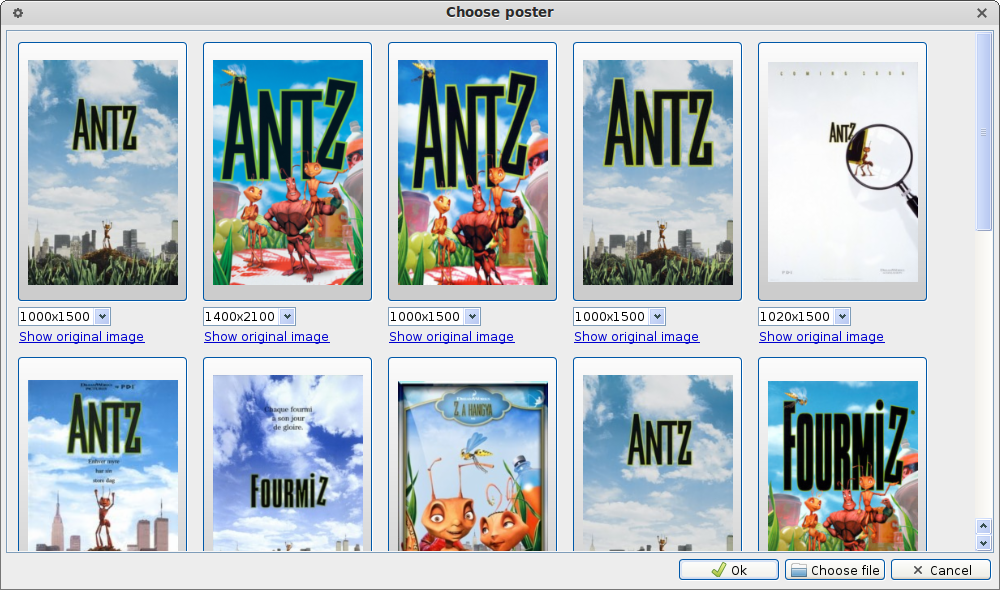Image resolution: width=1000 pixels, height=590 pixels.
Task: Select the Z a Hangya poster
Action: pyautogui.click(x=473, y=454)
